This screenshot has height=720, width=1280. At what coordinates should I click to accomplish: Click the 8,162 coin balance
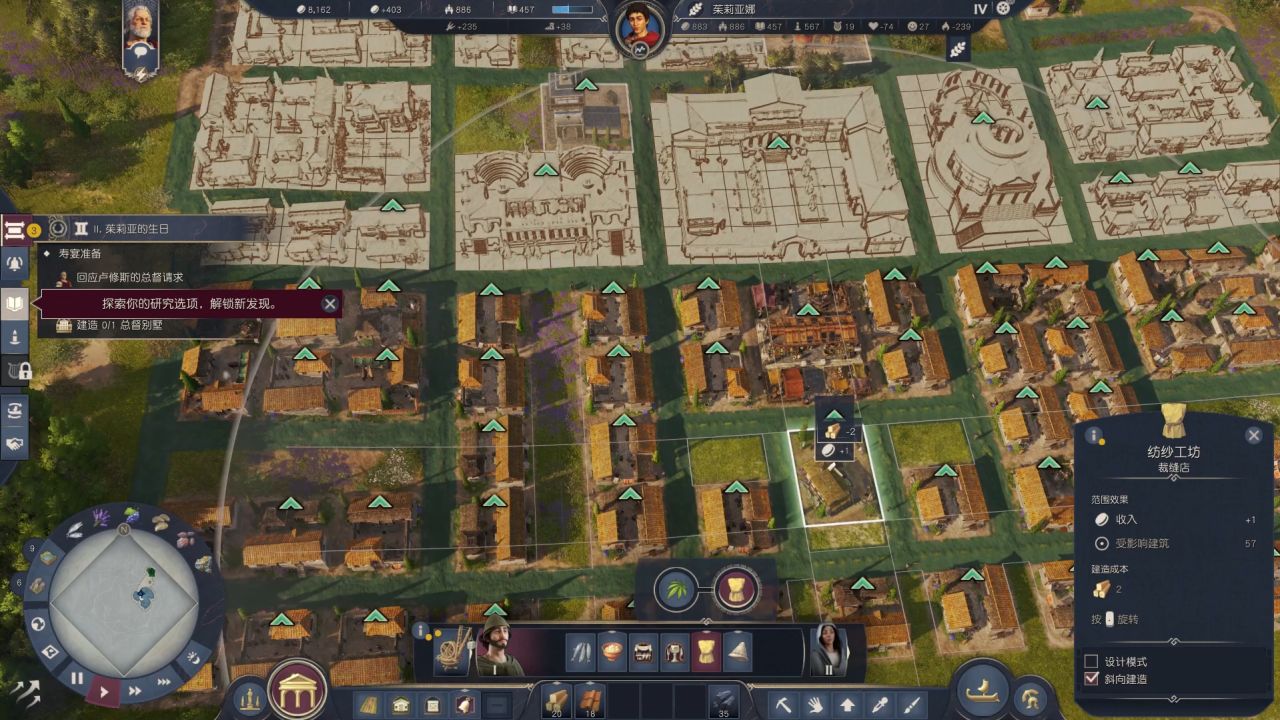313,9
